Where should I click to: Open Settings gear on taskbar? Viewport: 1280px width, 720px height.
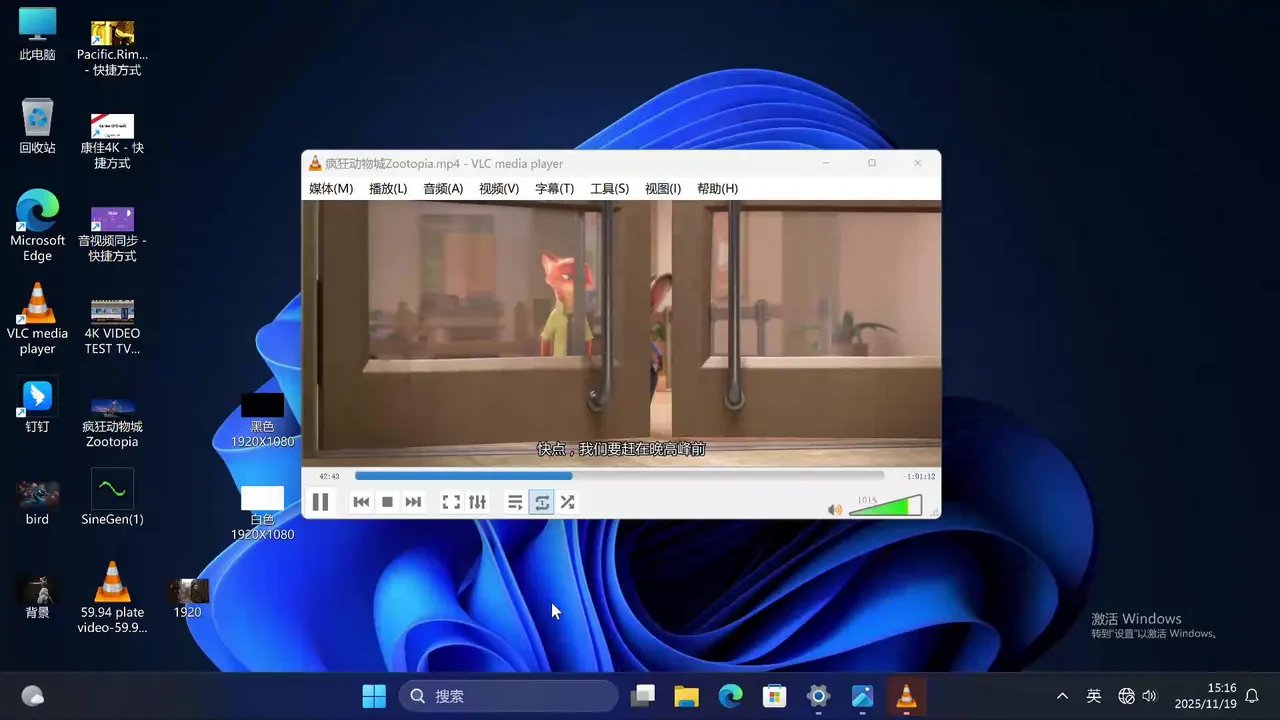(x=818, y=696)
